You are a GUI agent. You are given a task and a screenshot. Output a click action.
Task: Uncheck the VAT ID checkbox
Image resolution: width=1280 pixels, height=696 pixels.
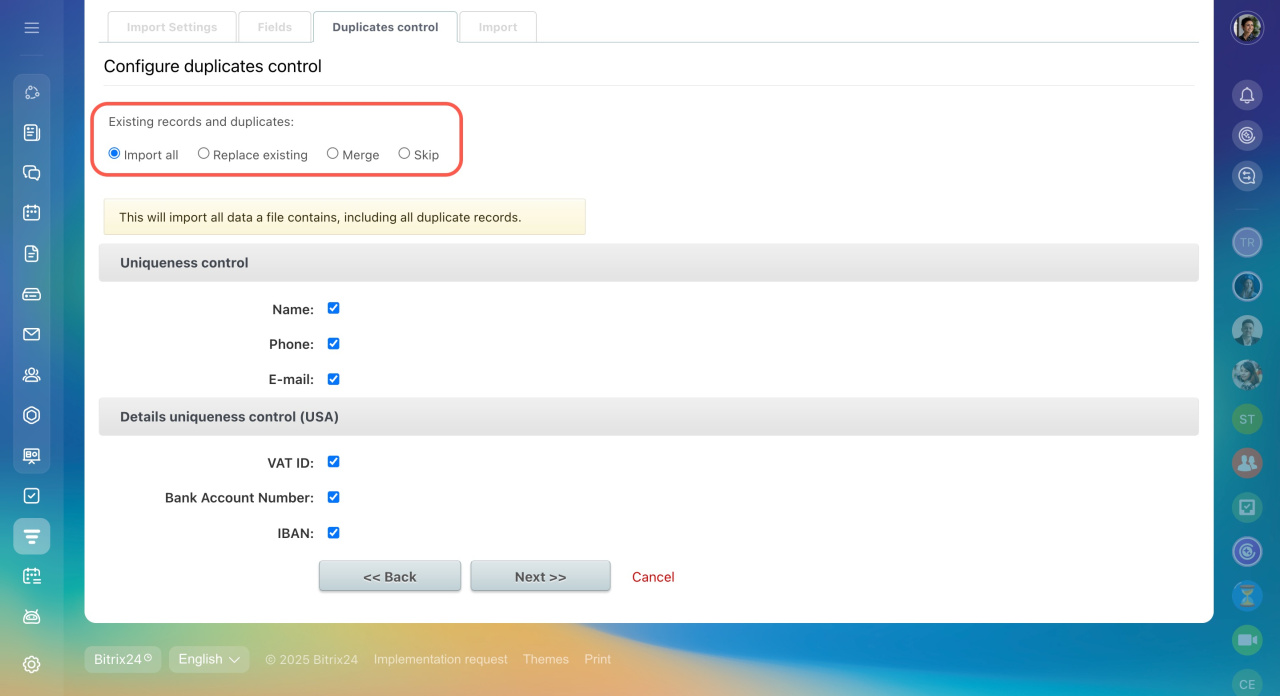[x=334, y=462]
